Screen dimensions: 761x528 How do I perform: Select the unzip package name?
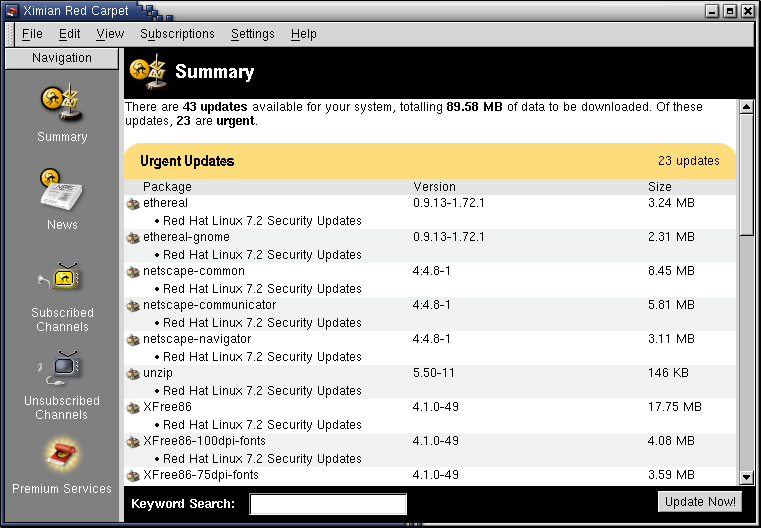[157, 373]
